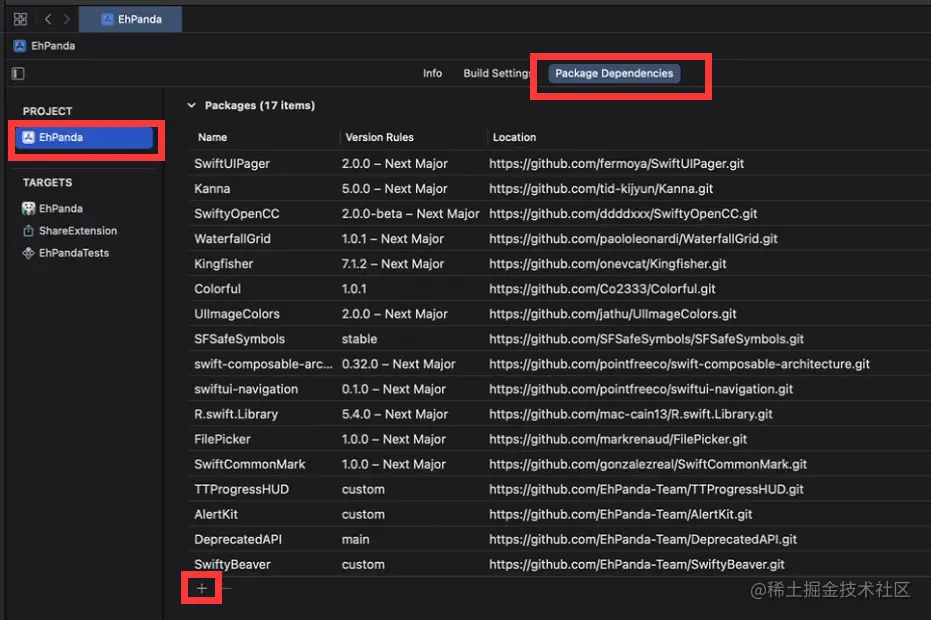The image size is (931, 620).
Task: Click the EhPandaTests target icon
Action: (28, 253)
